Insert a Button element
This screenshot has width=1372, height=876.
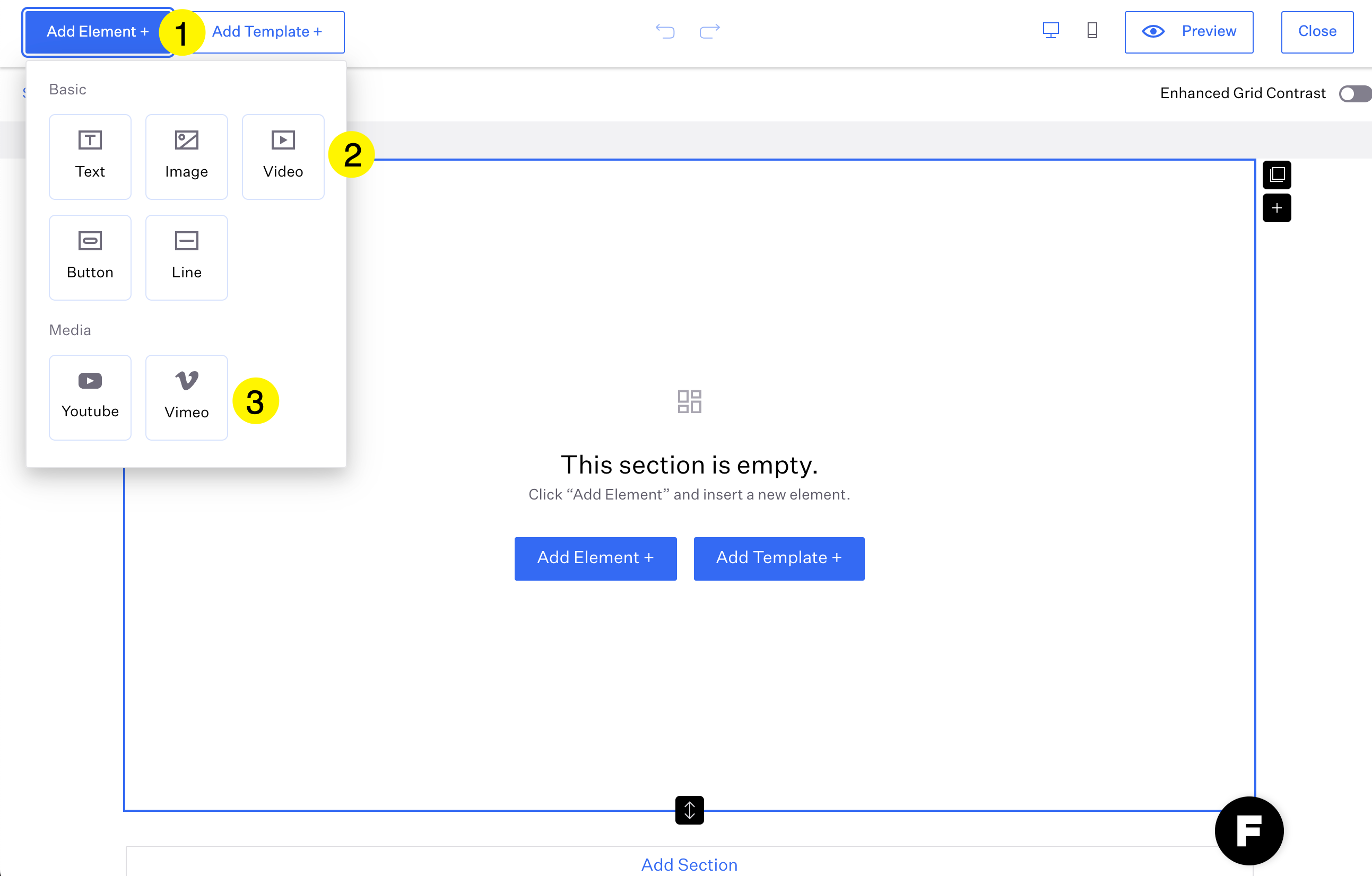click(90, 257)
